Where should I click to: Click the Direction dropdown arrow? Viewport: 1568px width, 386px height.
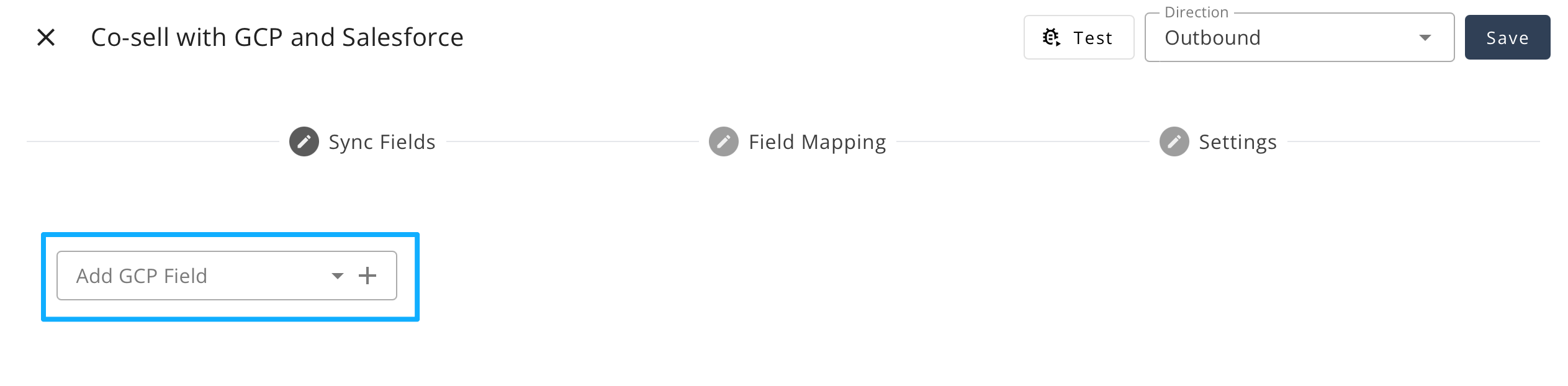(1425, 38)
